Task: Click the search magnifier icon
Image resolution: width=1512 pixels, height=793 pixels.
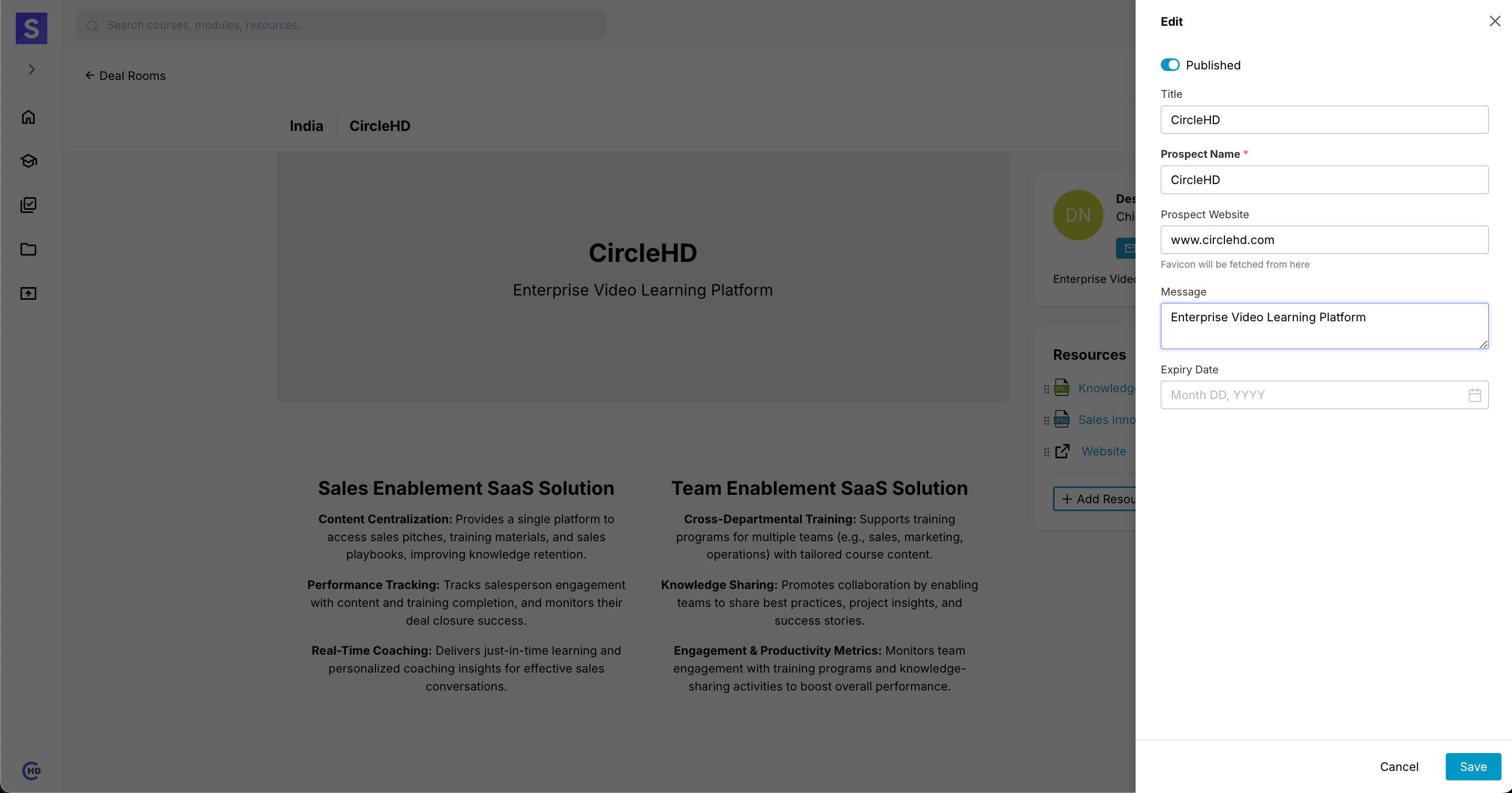Action: click(x=92, y=26)
